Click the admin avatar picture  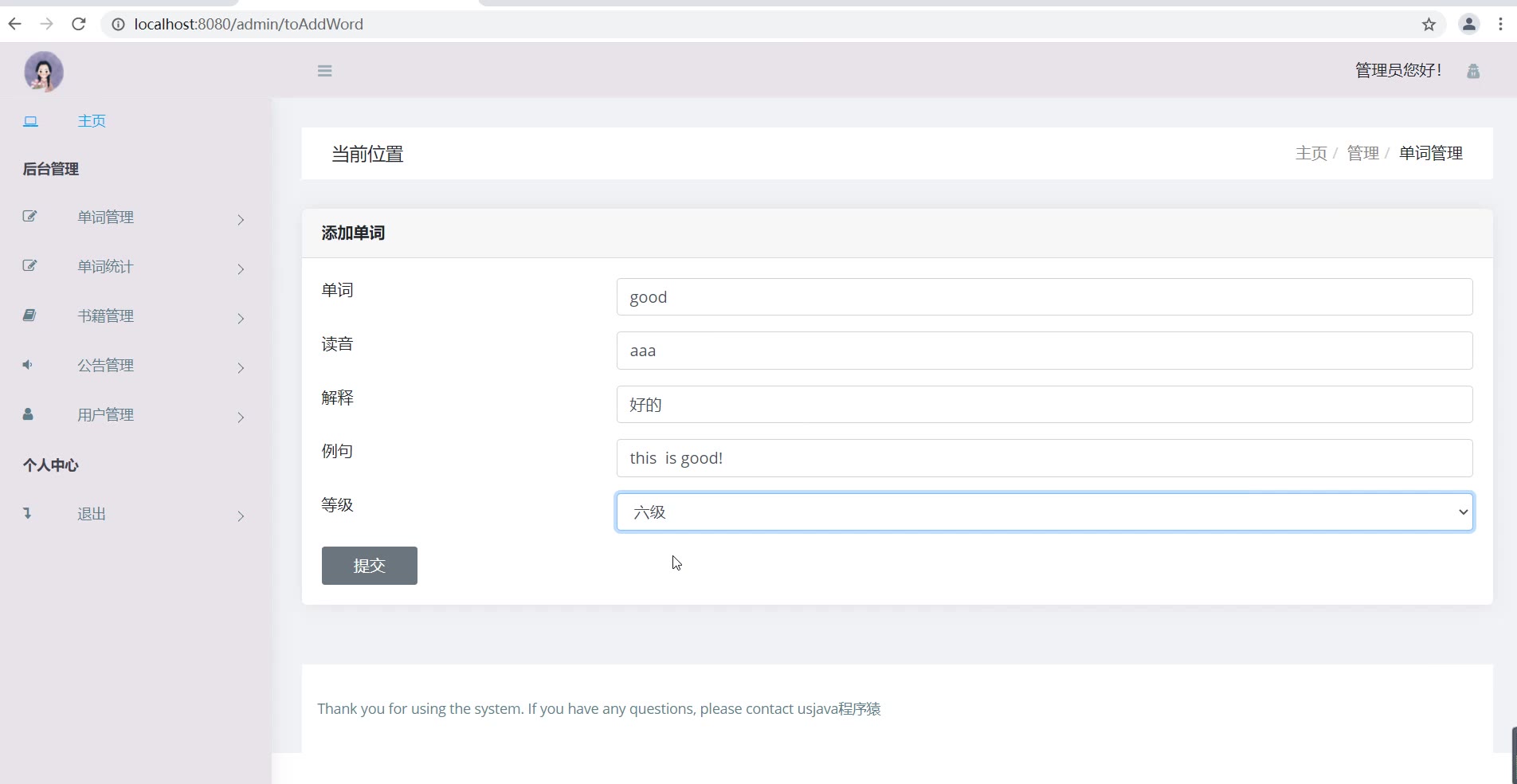click(44, 72)
